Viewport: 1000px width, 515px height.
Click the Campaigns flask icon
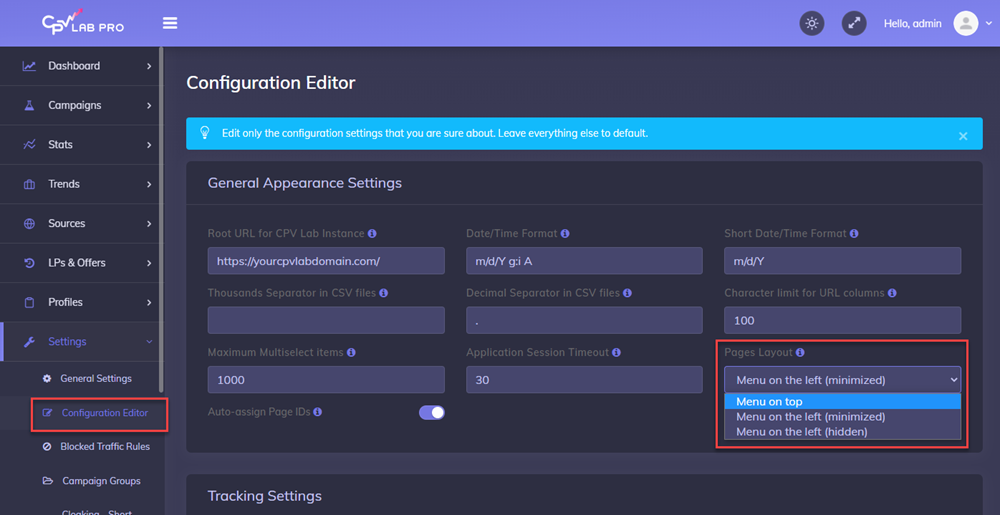click(29, 105)
